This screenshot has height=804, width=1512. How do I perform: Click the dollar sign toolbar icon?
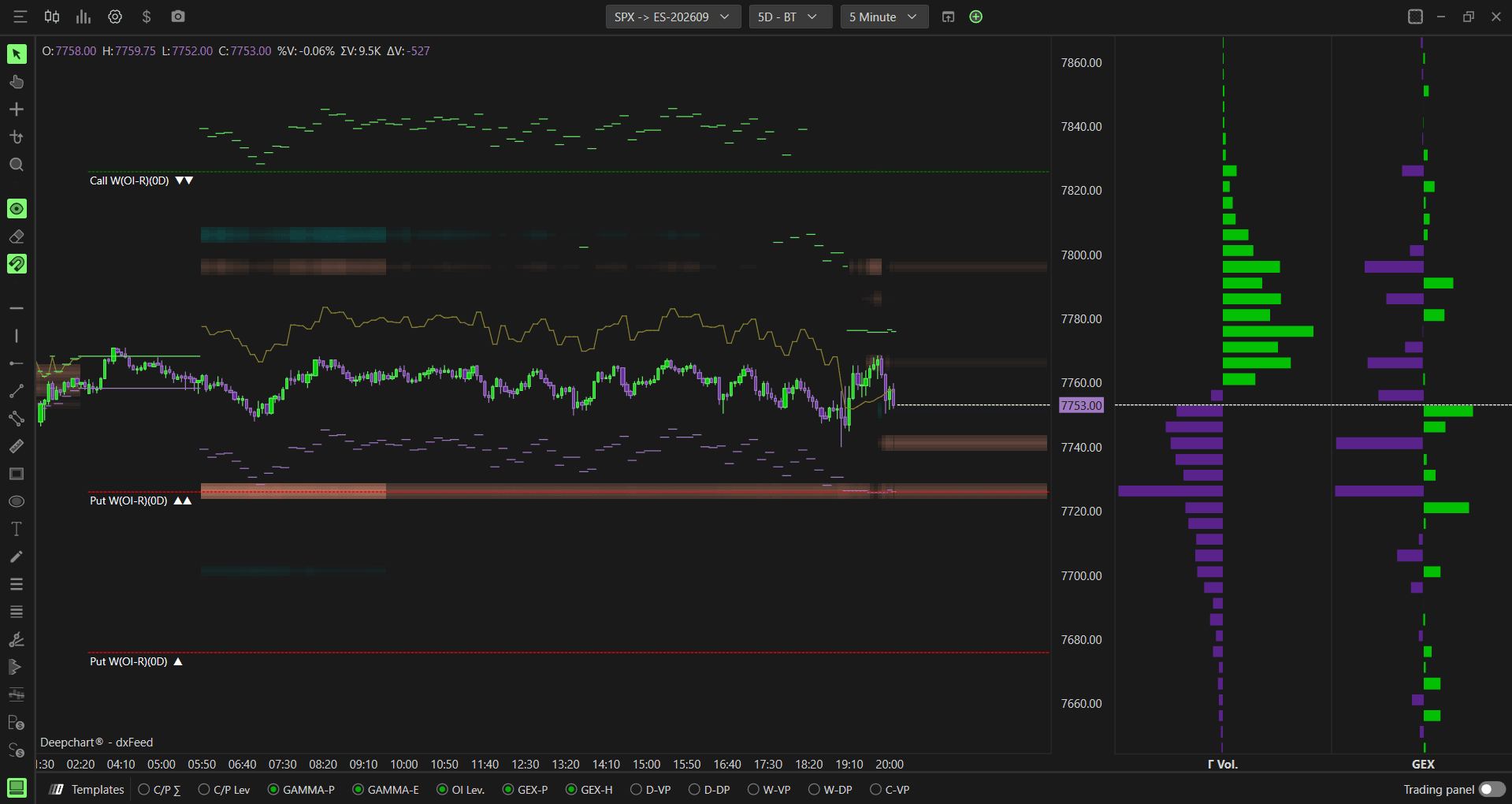coord(147,17)
